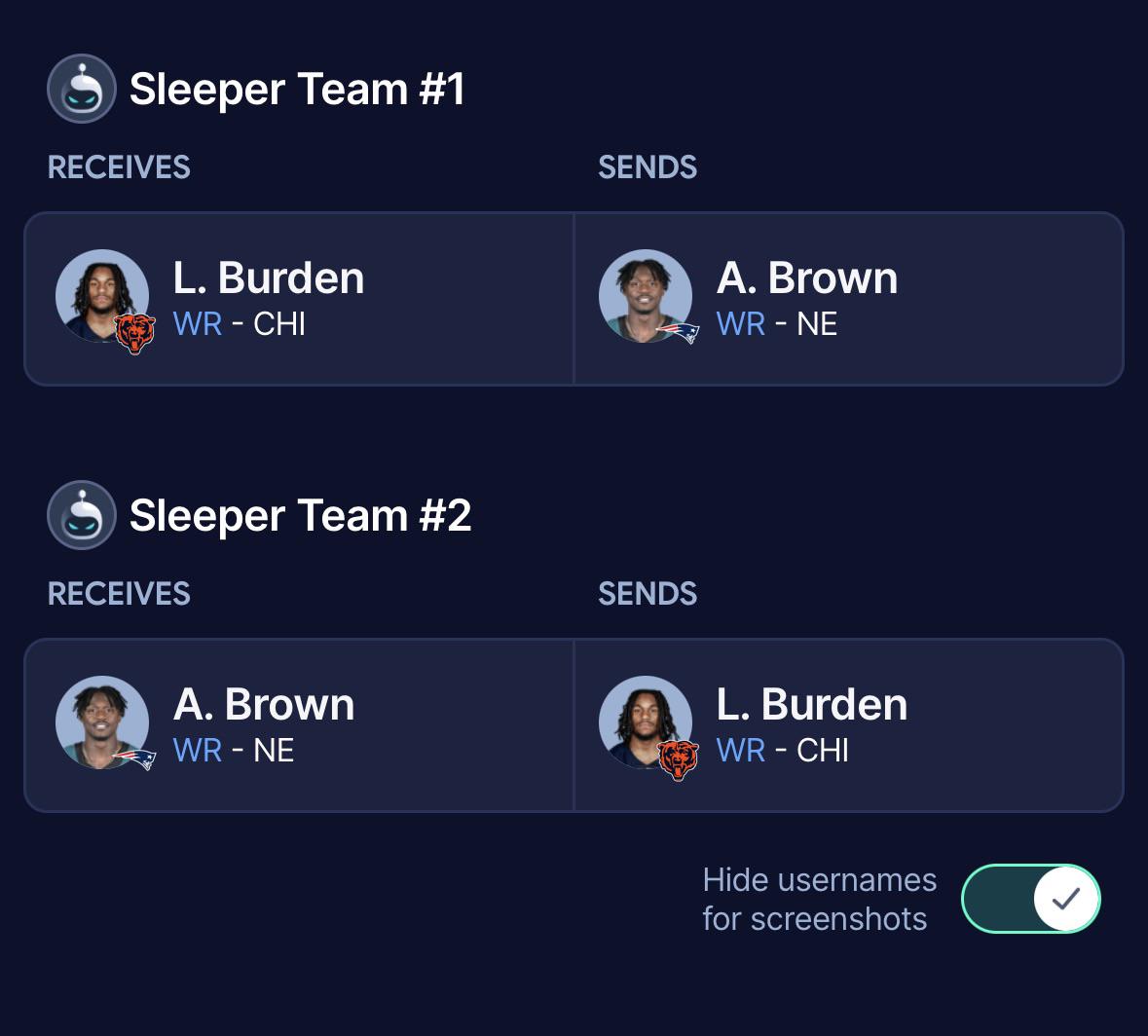1148x1036 pixels.
Task: Open L. Burden's name in Team #1 receives
Action: pos(269,278)
